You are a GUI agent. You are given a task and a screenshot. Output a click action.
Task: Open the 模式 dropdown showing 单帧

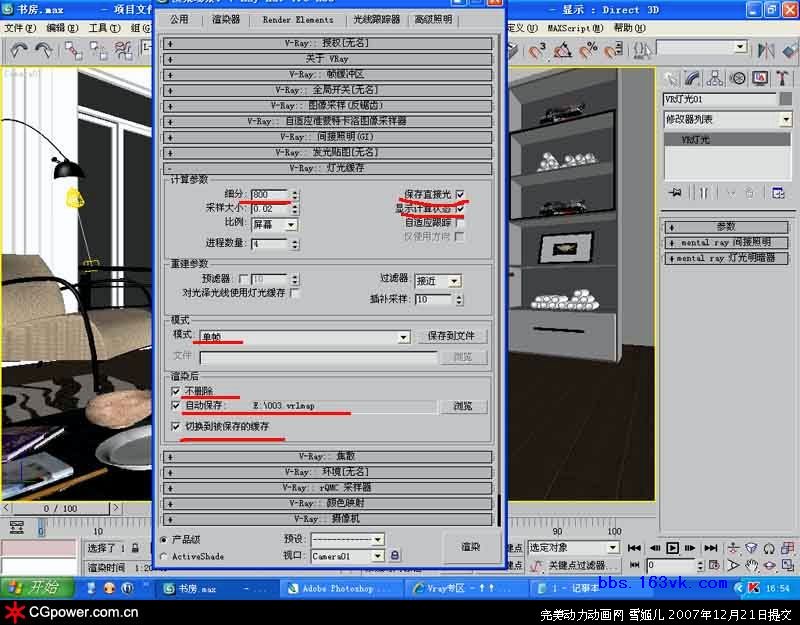[x=404, y=337]
